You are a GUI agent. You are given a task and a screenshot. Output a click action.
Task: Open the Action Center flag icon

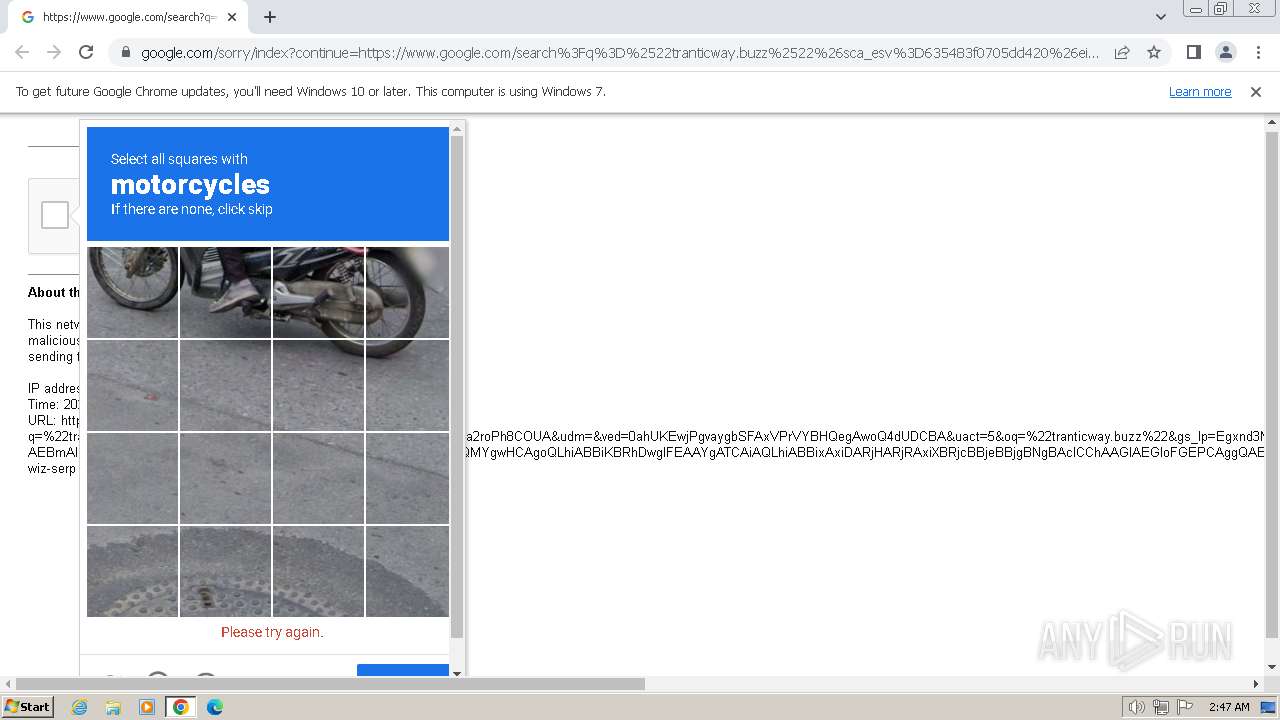click(x=1184, y=707)
